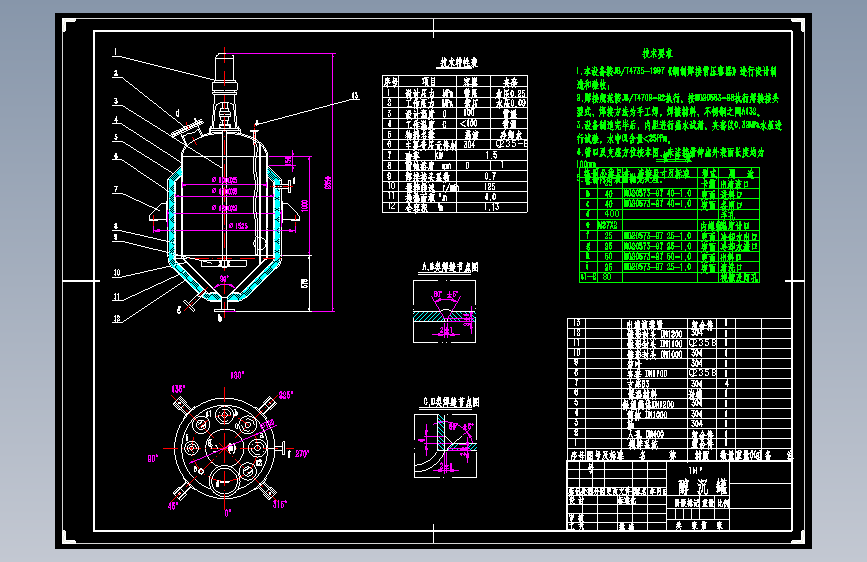Click callout number 13 beside the vessel
The width and height of the screenshot is (867, 562).
(355, 96)
